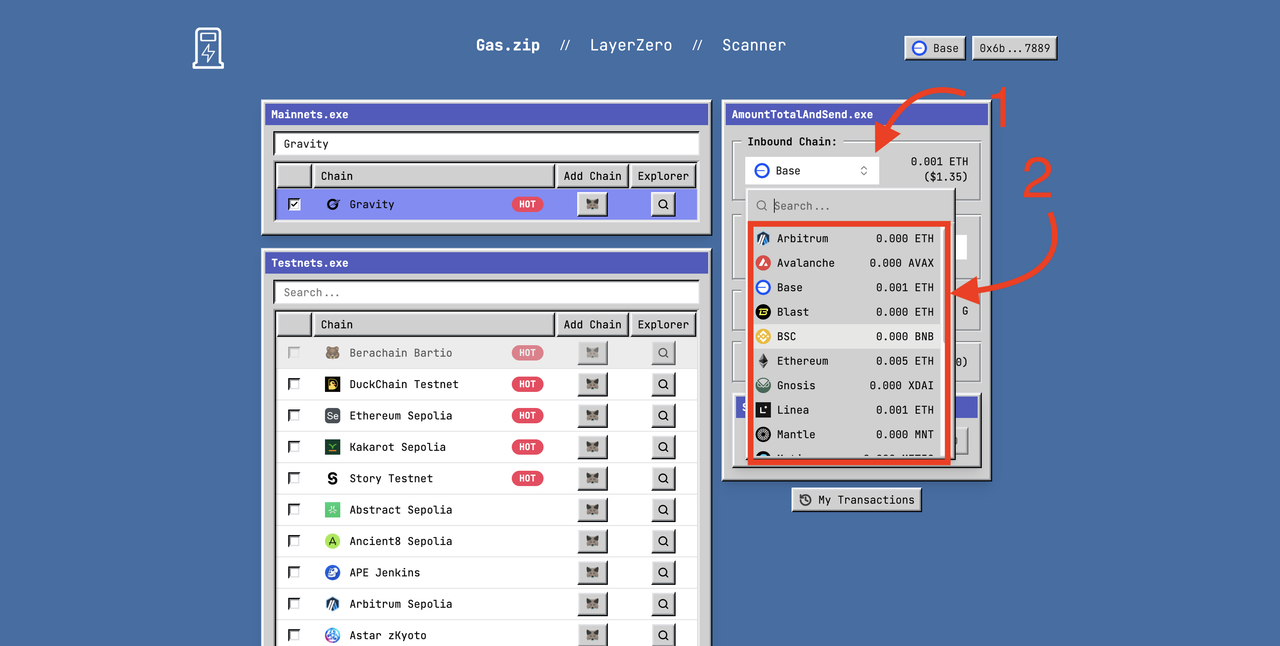Image resolution: width=1280 pixels, height=646 pixels.
Task: Open the wallet address 0x6b...7889 menu
Action: (1014, 48)
